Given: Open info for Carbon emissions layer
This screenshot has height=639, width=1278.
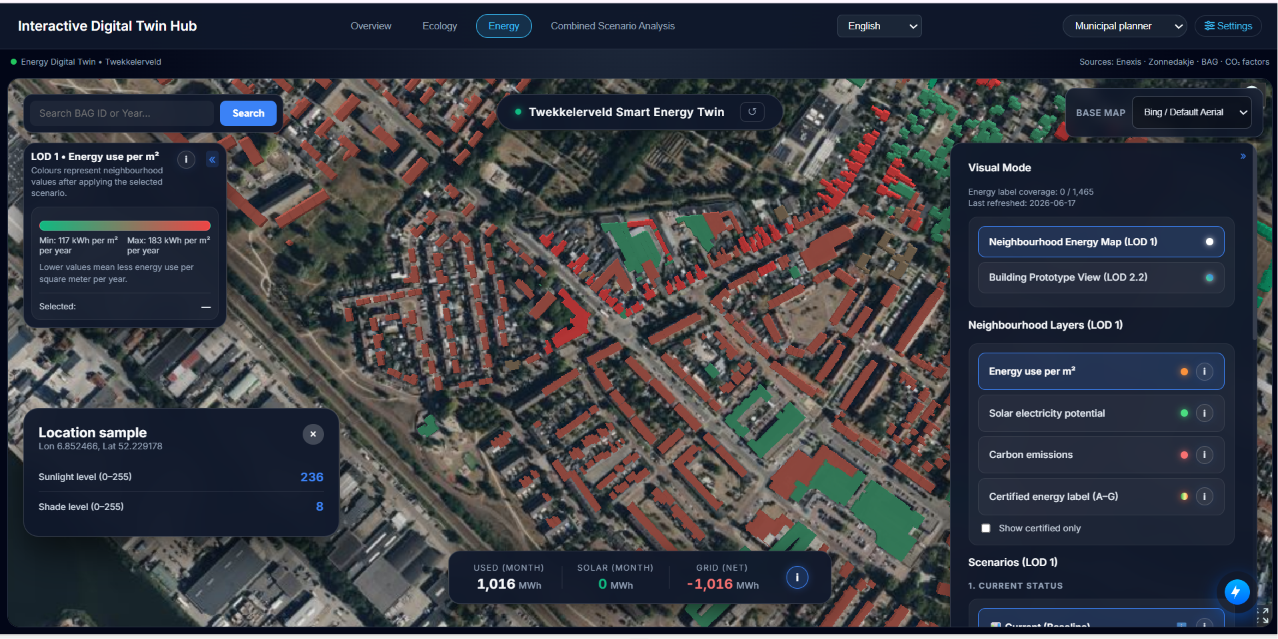Looking at the screenshot, I should click(x=1204, y=455).
